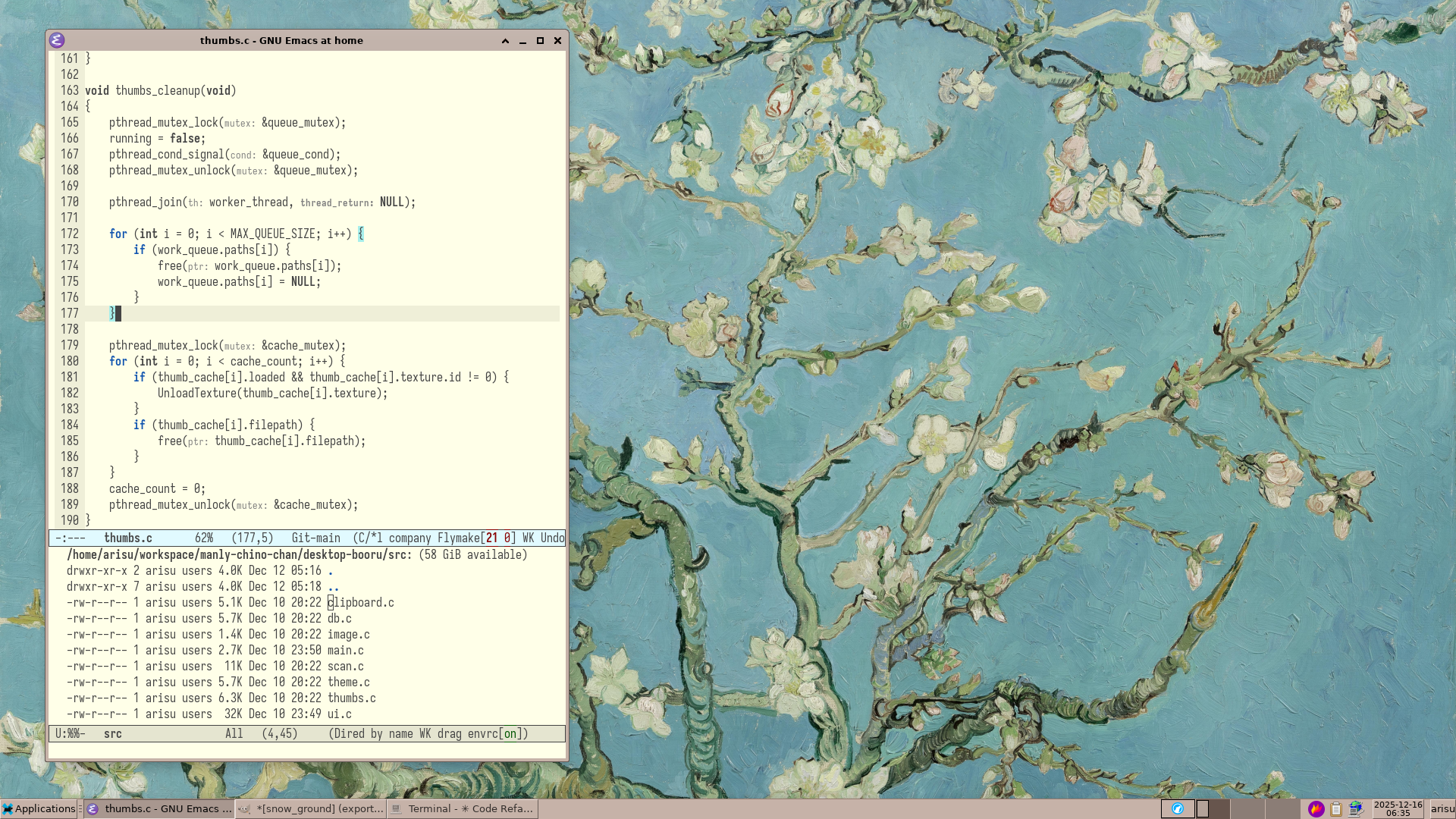The height and width of the screenshot is (819, 1456).
Task: Open parent directory '..' entry in dired
Action: pos(334,587)
